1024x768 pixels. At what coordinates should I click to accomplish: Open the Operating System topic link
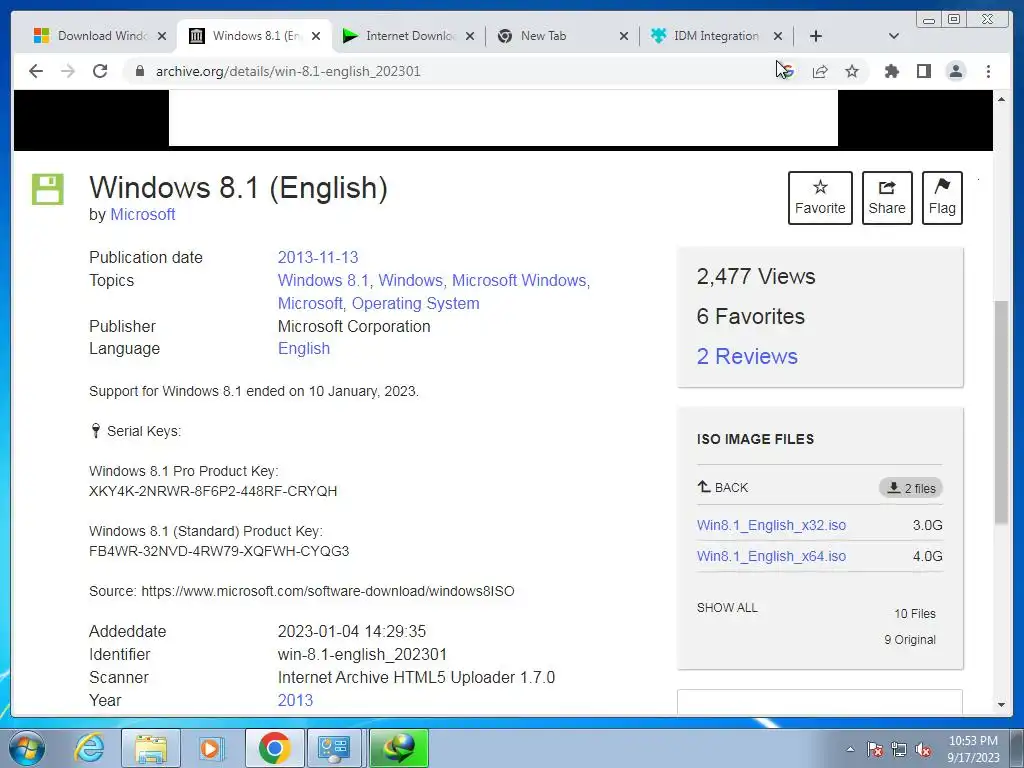415,303
